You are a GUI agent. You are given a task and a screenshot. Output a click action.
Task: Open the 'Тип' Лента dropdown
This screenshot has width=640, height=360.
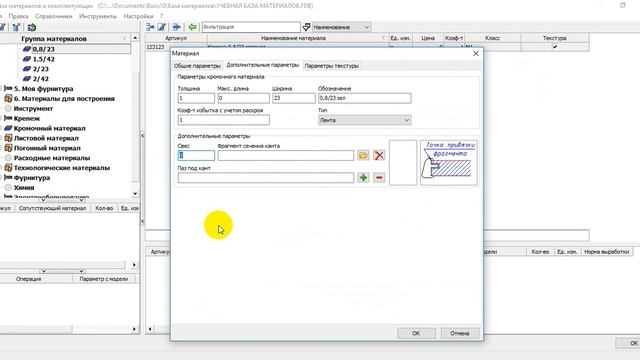click(x=364, y=120)
